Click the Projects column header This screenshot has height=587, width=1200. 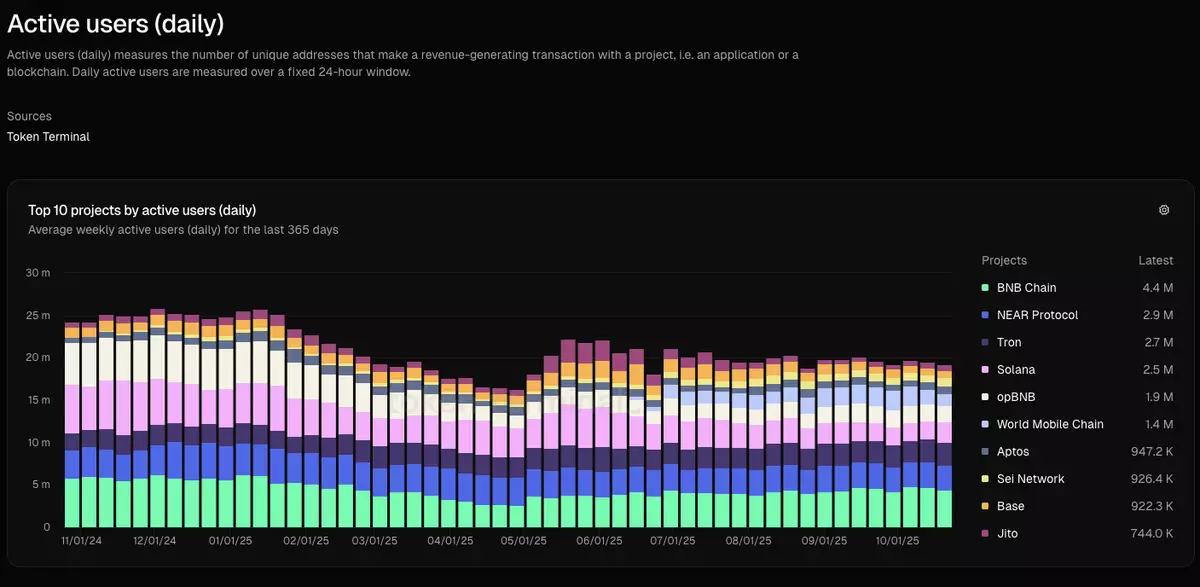[x=1004, y=260]
